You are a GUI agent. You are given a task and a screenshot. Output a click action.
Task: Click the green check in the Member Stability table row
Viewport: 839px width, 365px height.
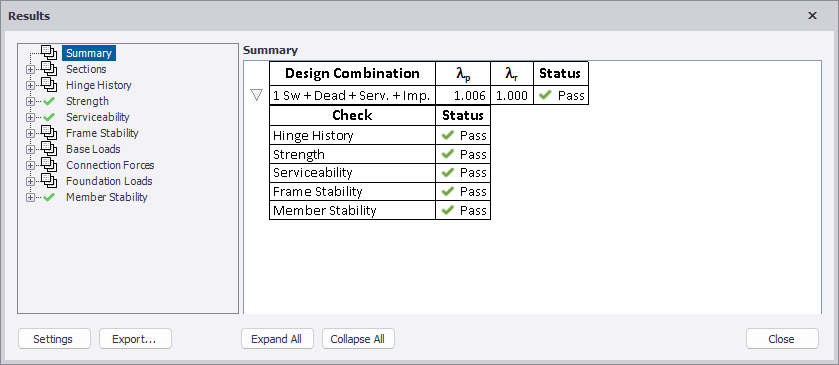tap(447, 210)
